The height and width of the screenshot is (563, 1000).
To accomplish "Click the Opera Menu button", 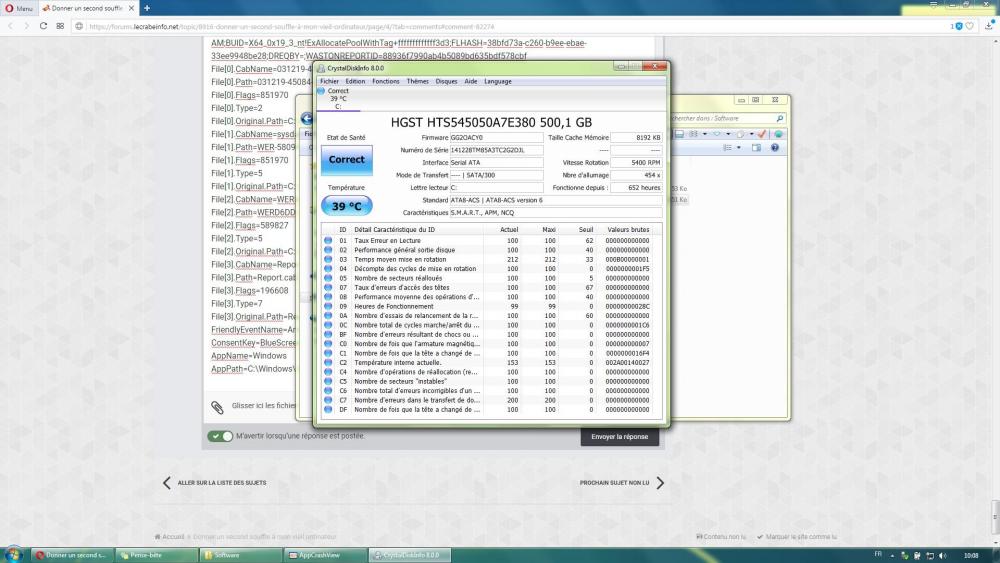I will click(x=18, y=8).
